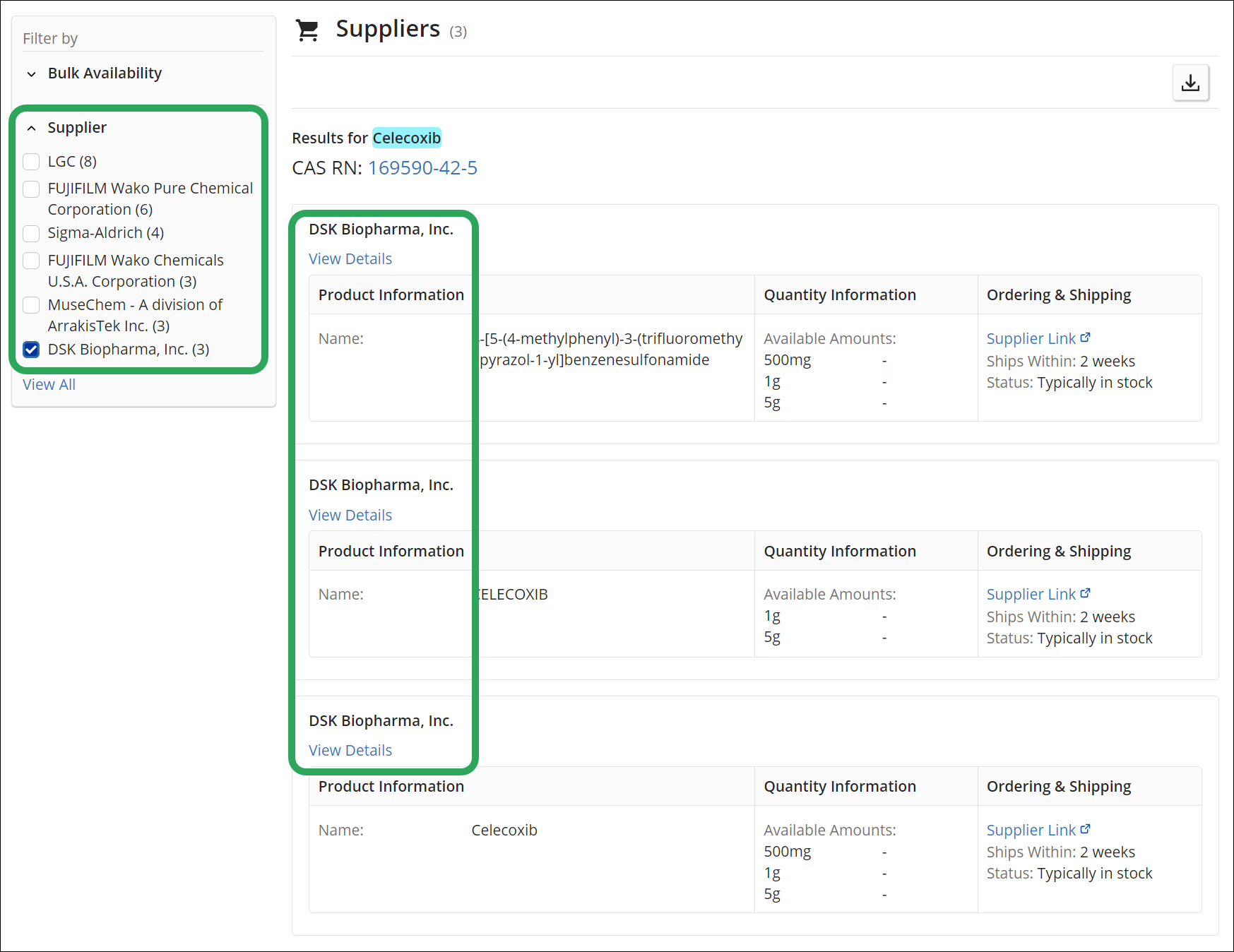Viewport: 1234px width, 952px height.
Task: Expand the Bulk Availability filter section
Action: pos(31,73)
